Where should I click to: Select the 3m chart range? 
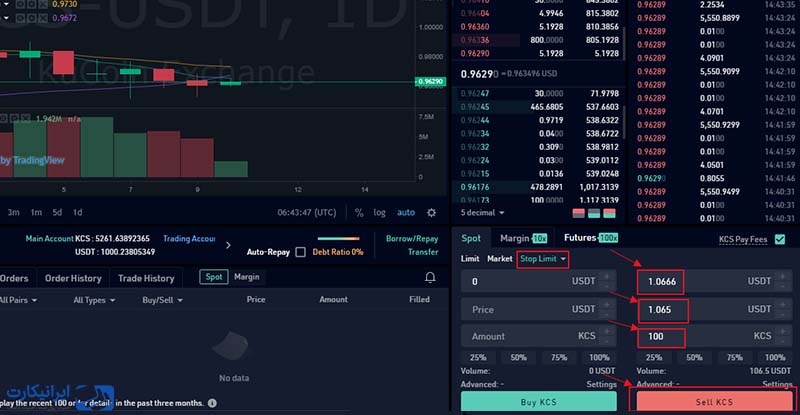pos(13,212)
